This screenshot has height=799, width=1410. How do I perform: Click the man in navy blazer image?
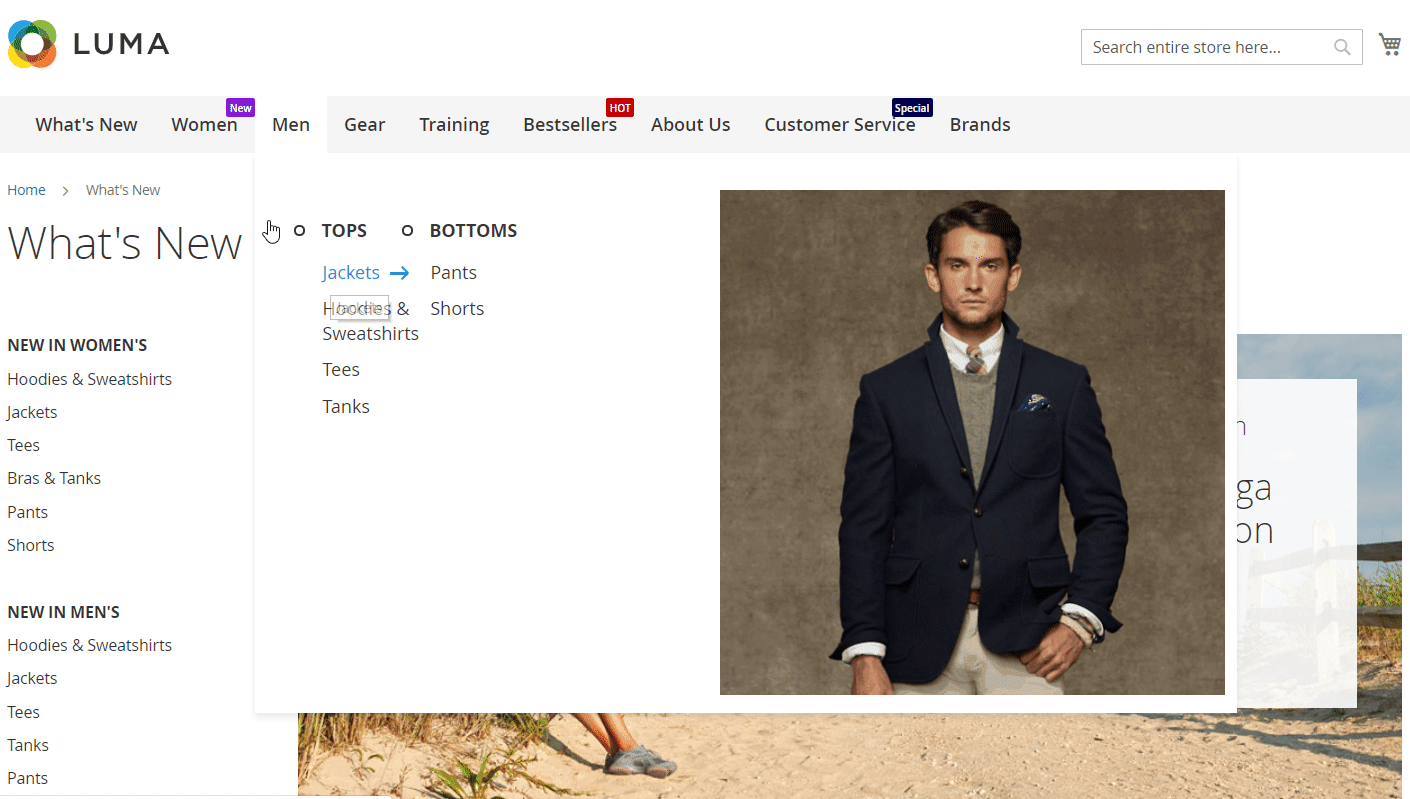[972, 442]
